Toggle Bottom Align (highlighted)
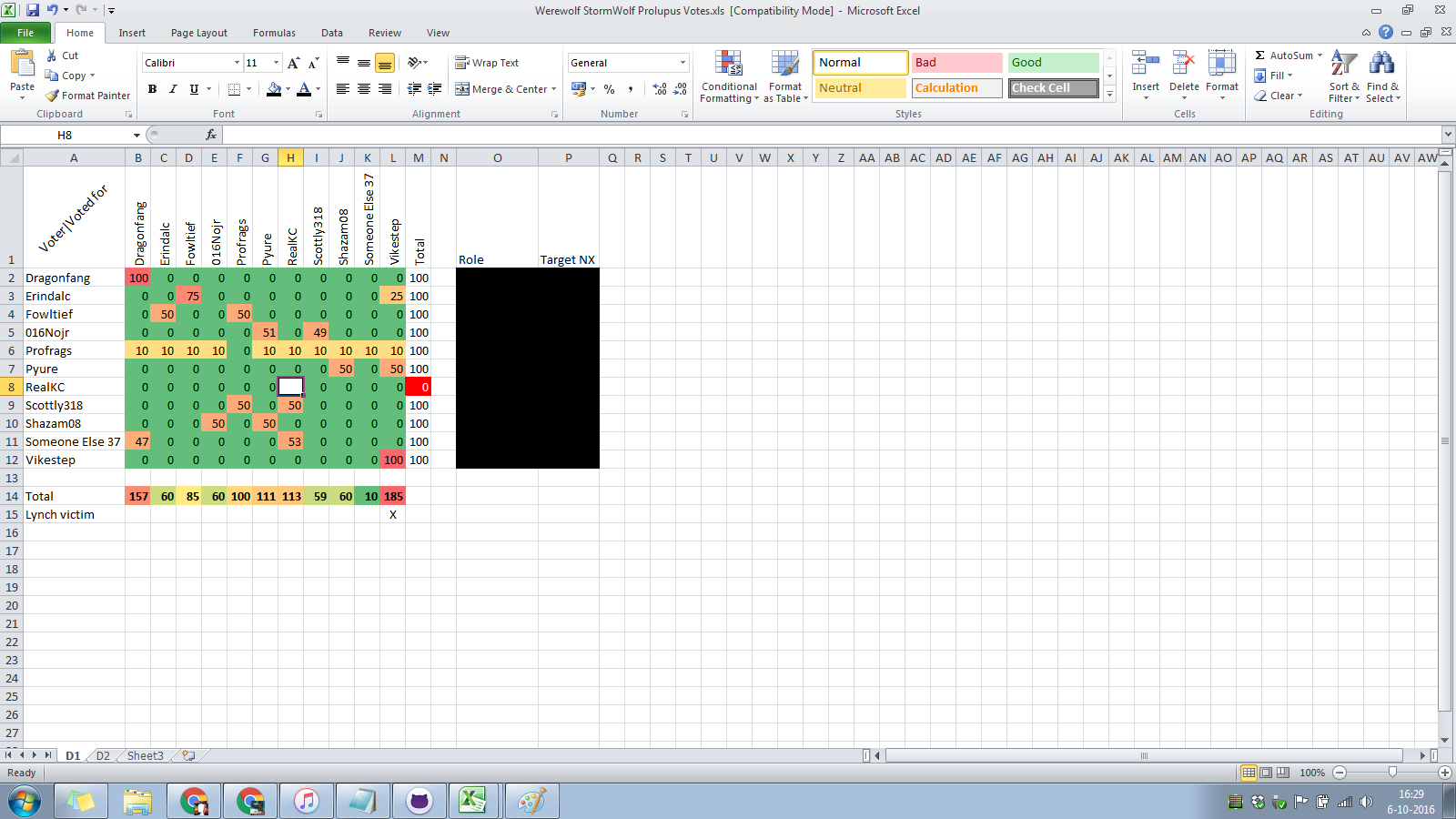1456x819 pixels. (385, 63)
